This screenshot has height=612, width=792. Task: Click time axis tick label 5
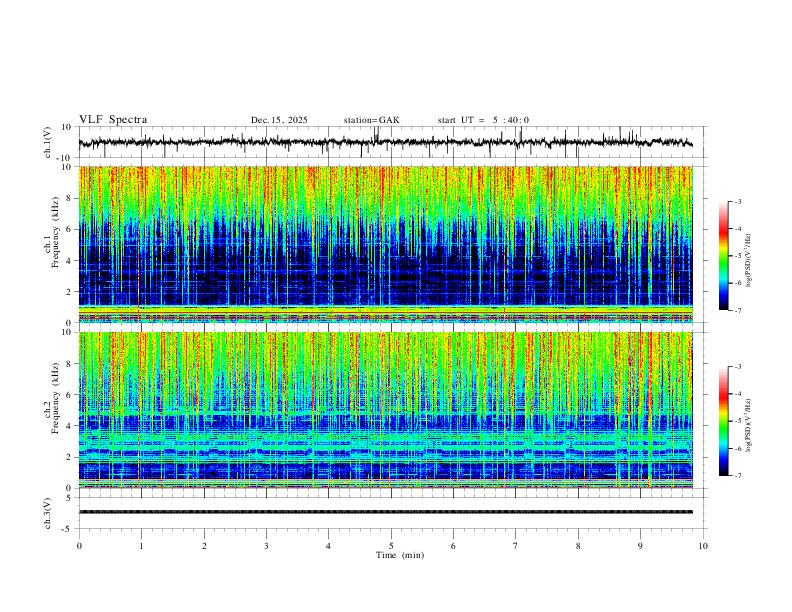[x=391, y=546]
